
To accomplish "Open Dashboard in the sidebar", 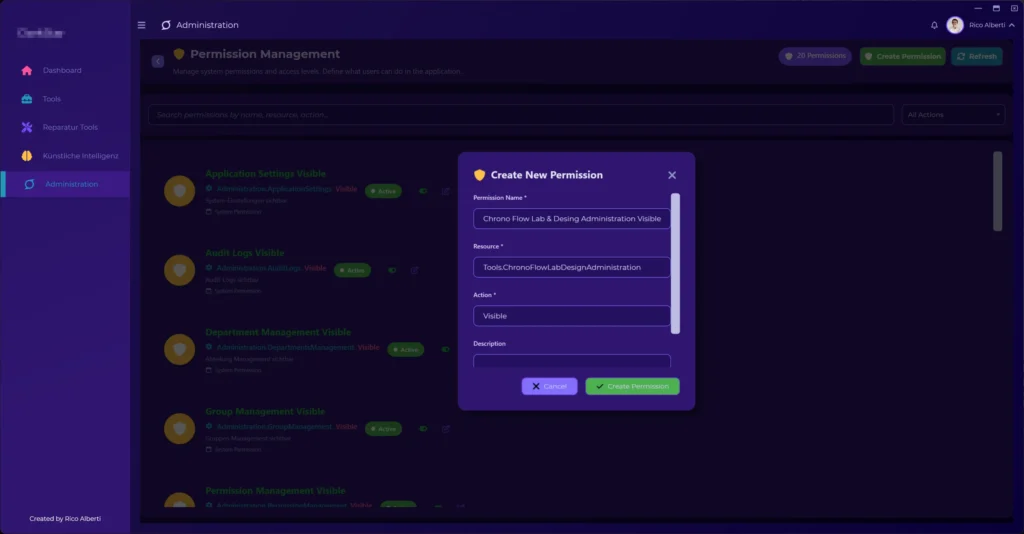I will coord(65,71).
